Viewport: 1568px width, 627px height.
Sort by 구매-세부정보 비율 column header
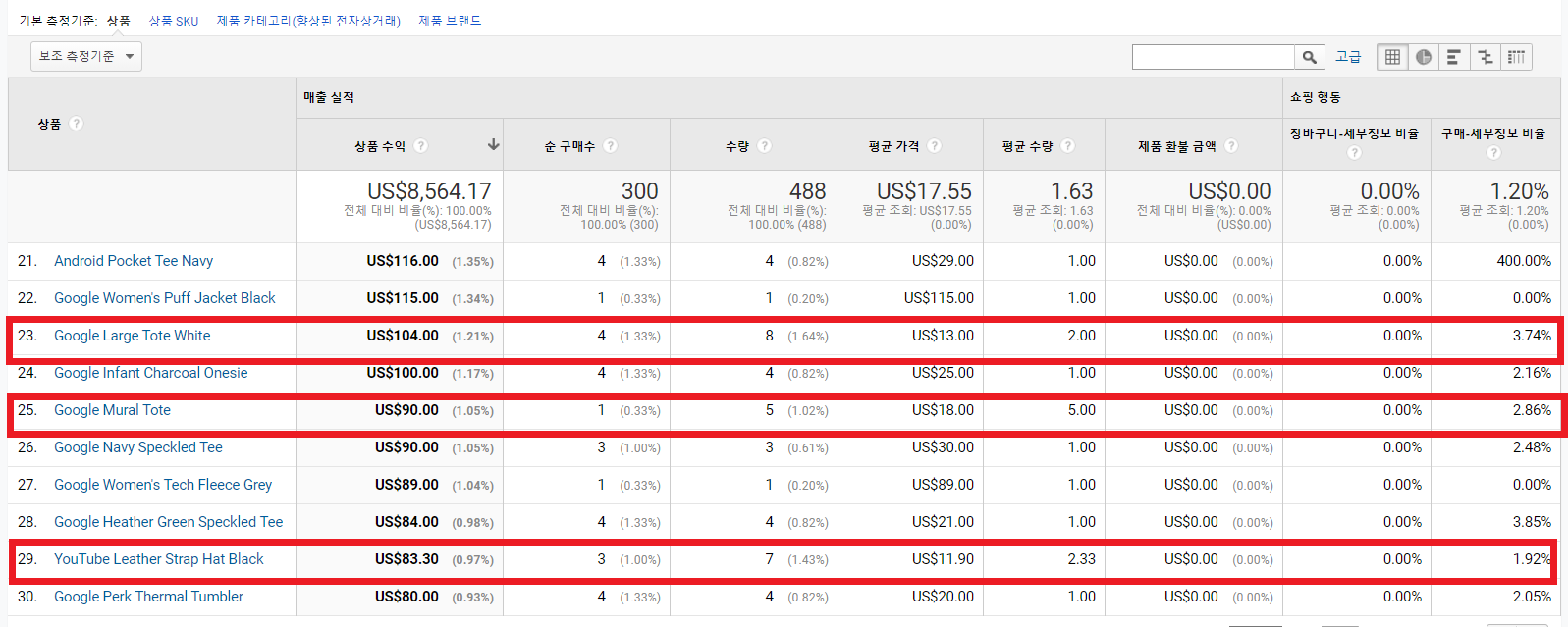click(x=1493, y=133)
